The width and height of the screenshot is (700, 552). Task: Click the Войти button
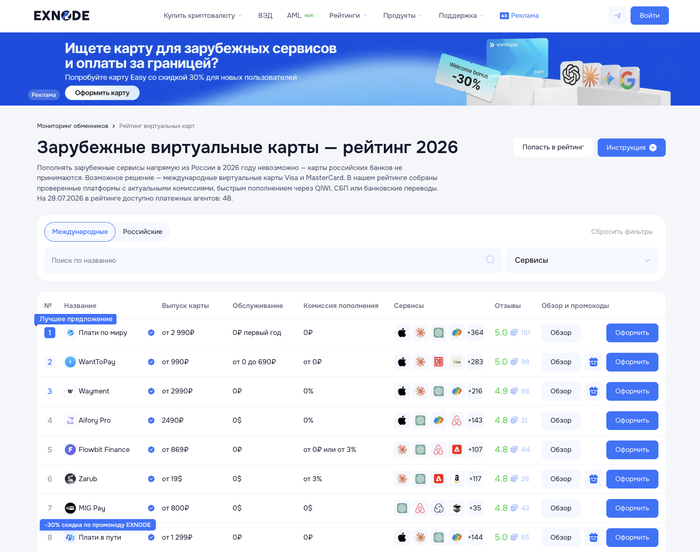pos(650,16)
